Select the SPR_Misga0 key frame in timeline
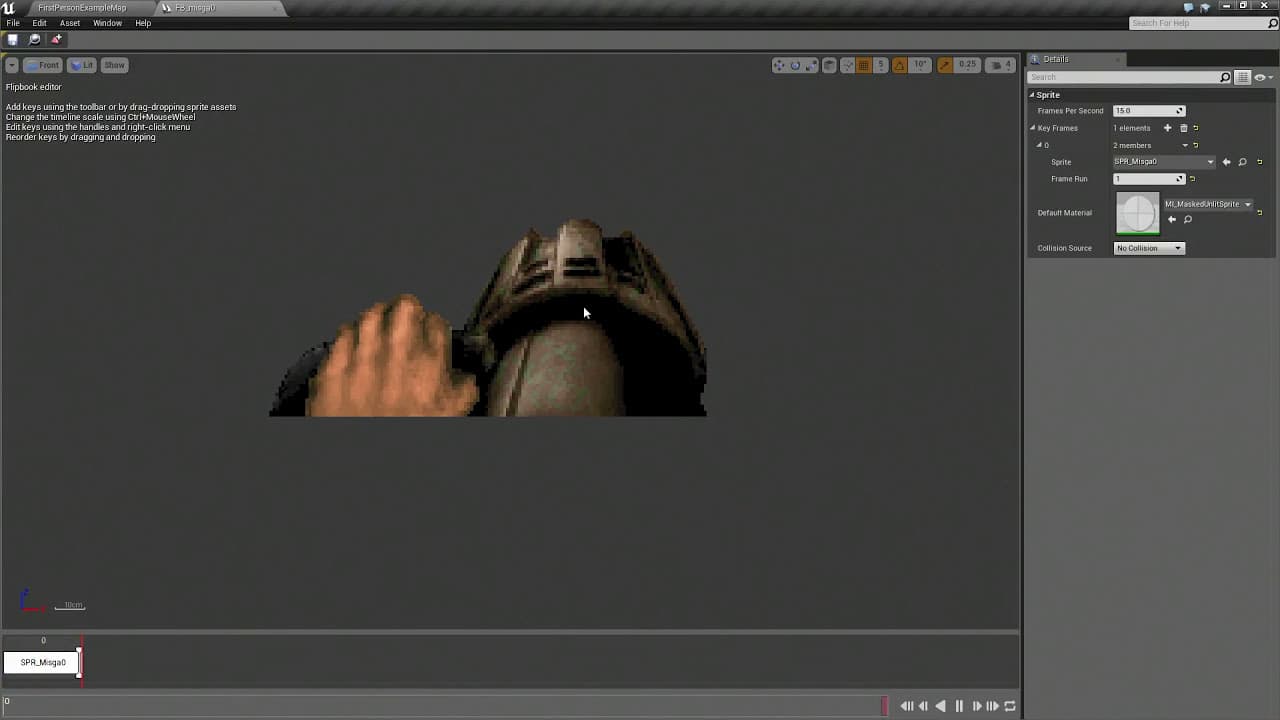1280x720 pixels. point(43,662)
